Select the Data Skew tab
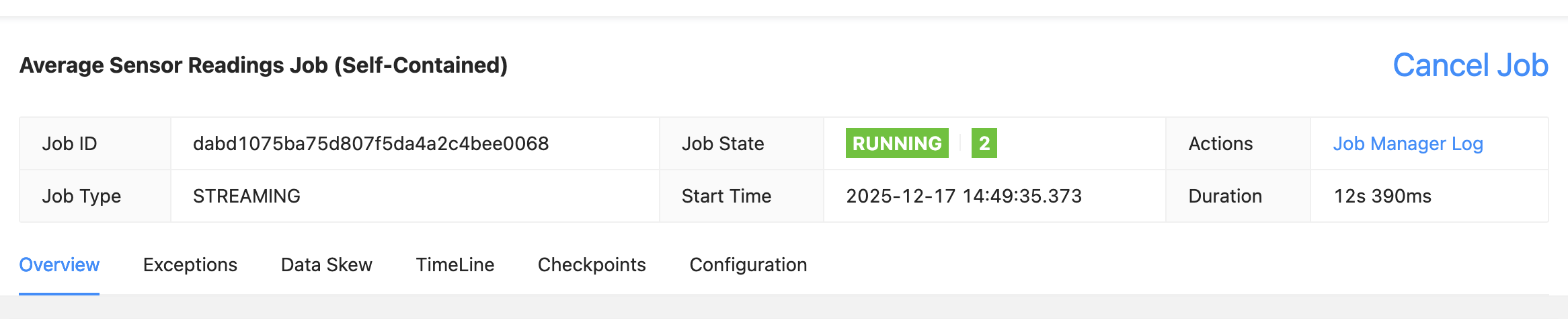 [326, 264]
